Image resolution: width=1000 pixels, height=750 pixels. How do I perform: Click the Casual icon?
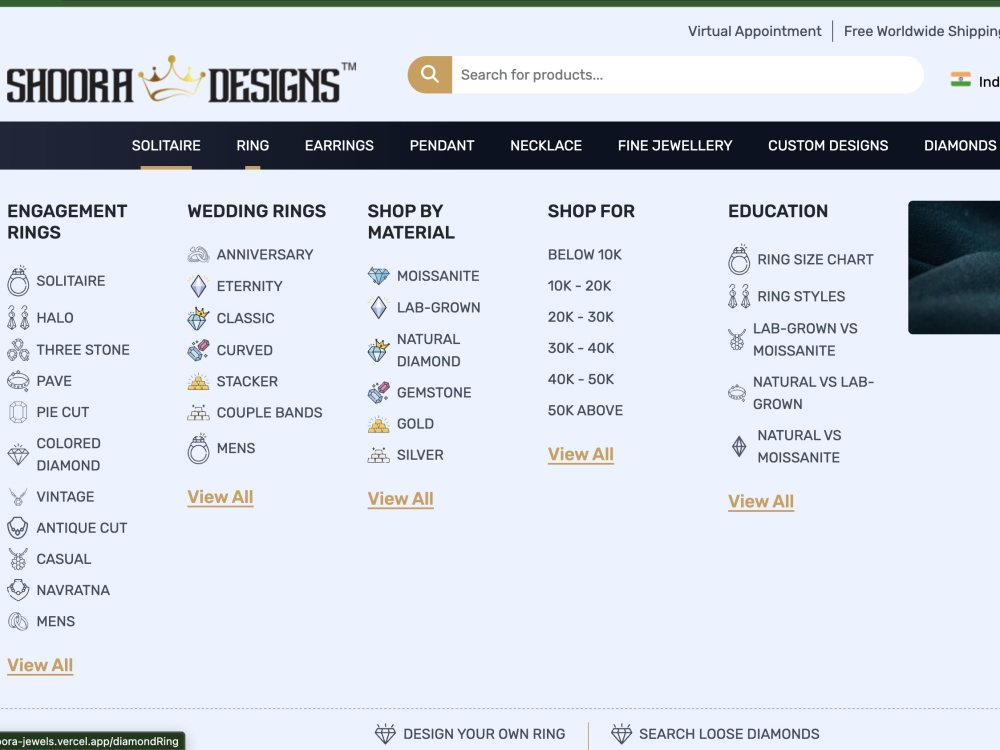tap(18, 559)
